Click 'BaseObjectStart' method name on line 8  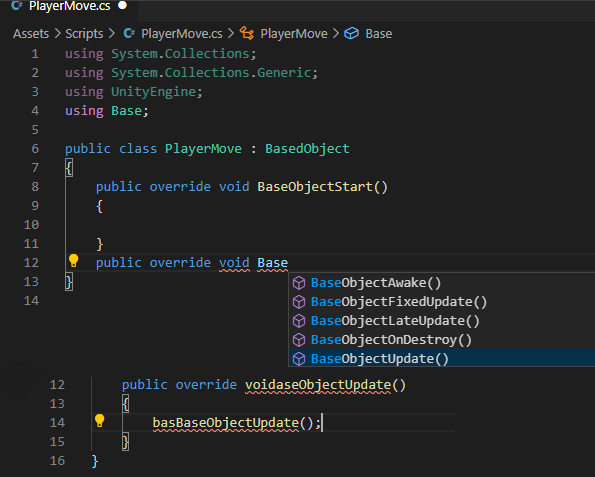click(x=315, y=186)
